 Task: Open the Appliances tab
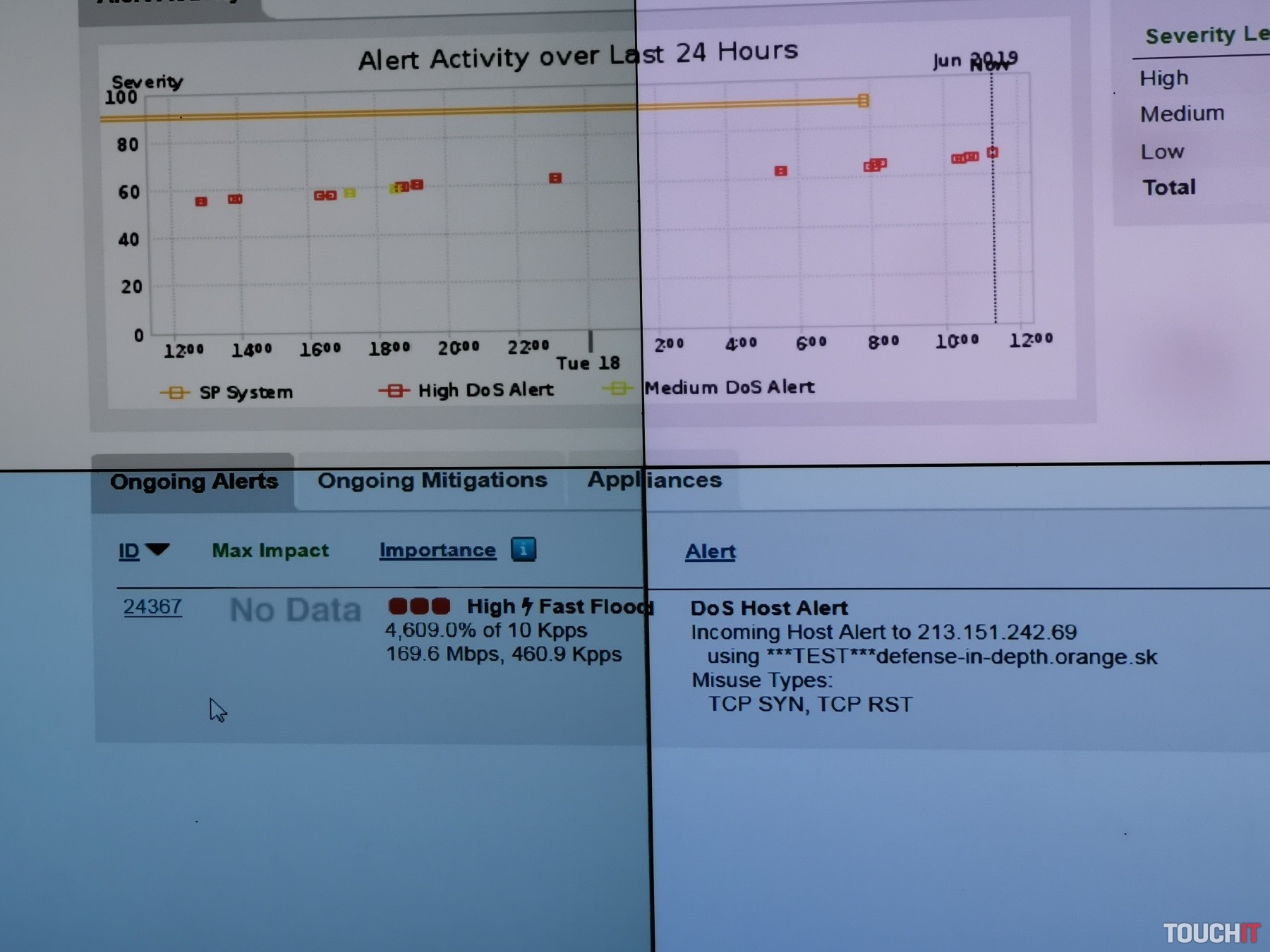coord(654,480)
